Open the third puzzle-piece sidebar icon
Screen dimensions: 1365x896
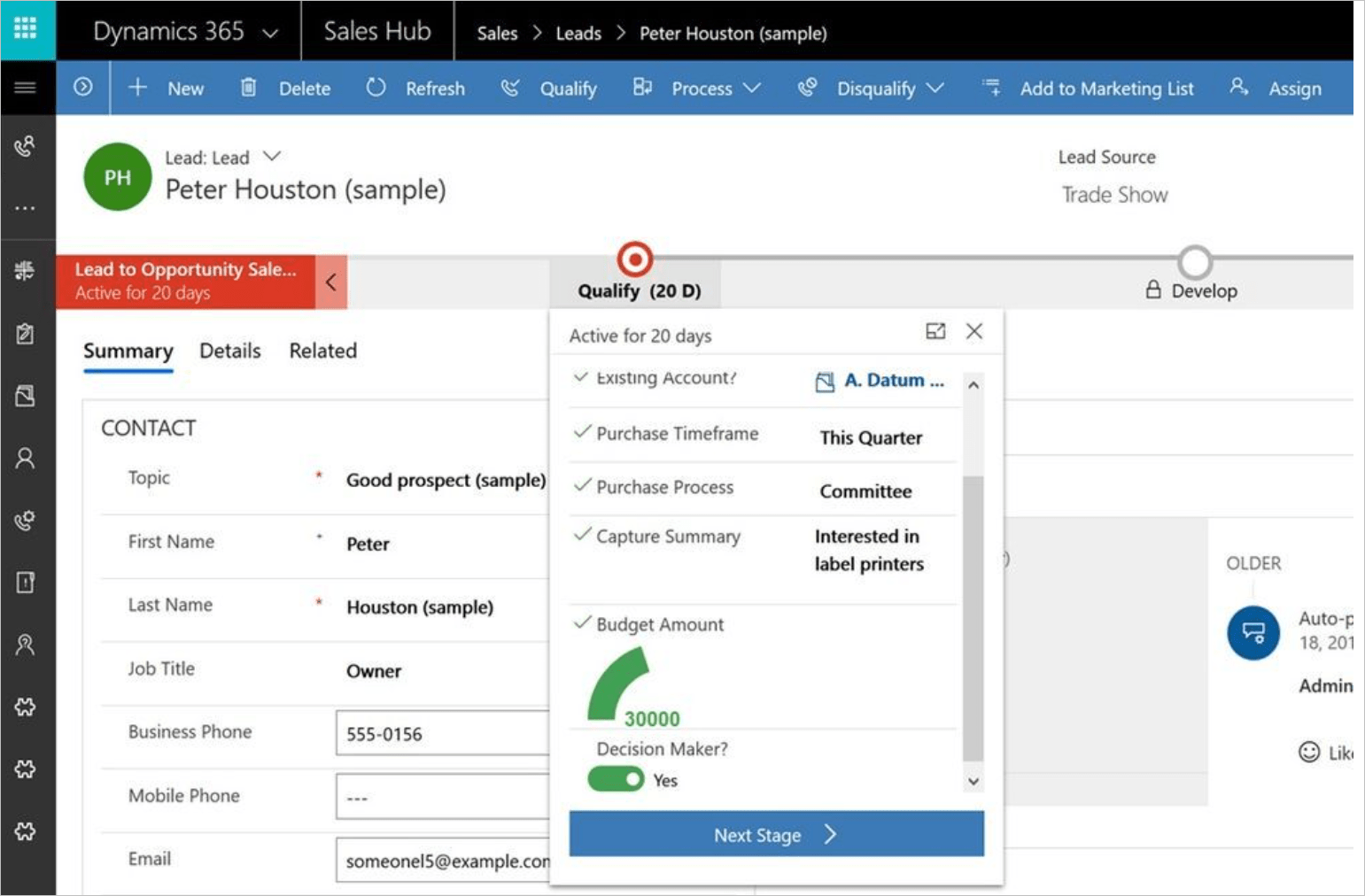click(26, 831)
